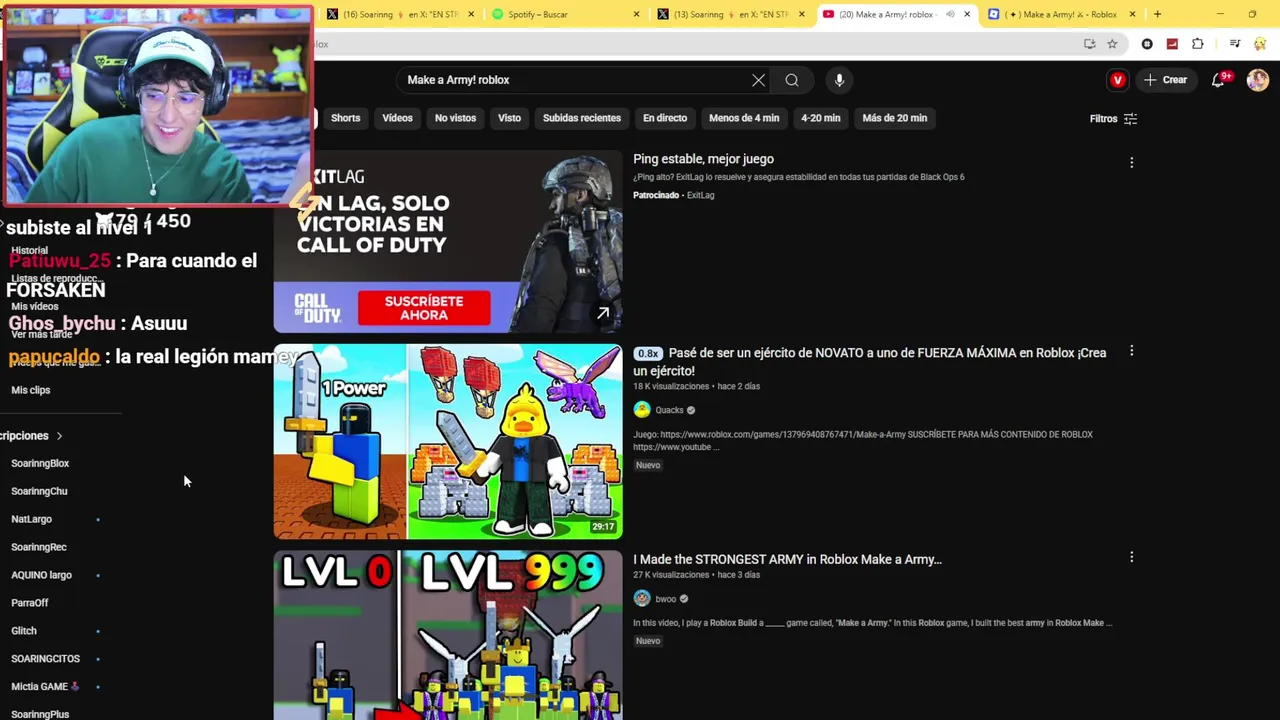Expand the subscriptions section chevron

[x=59, y=436]
